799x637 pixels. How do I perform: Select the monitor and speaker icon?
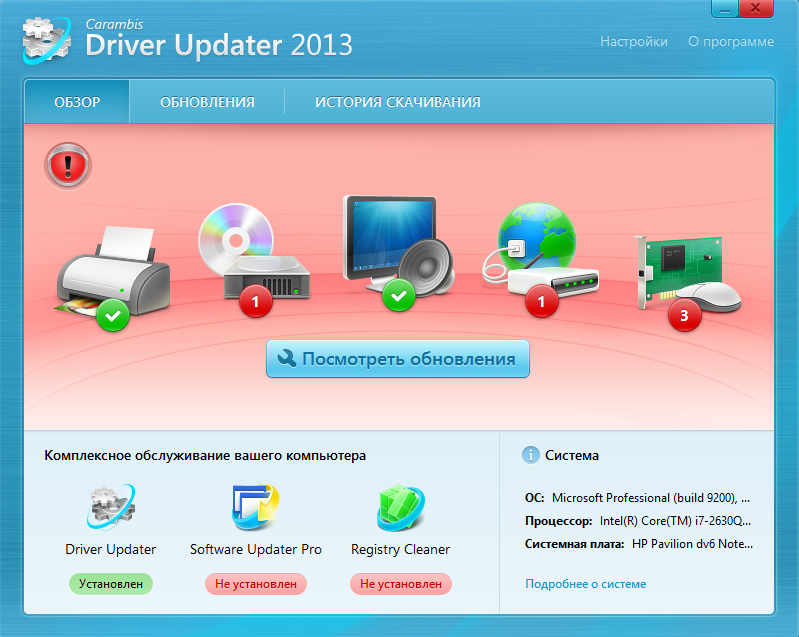click(x=398, y=246)
